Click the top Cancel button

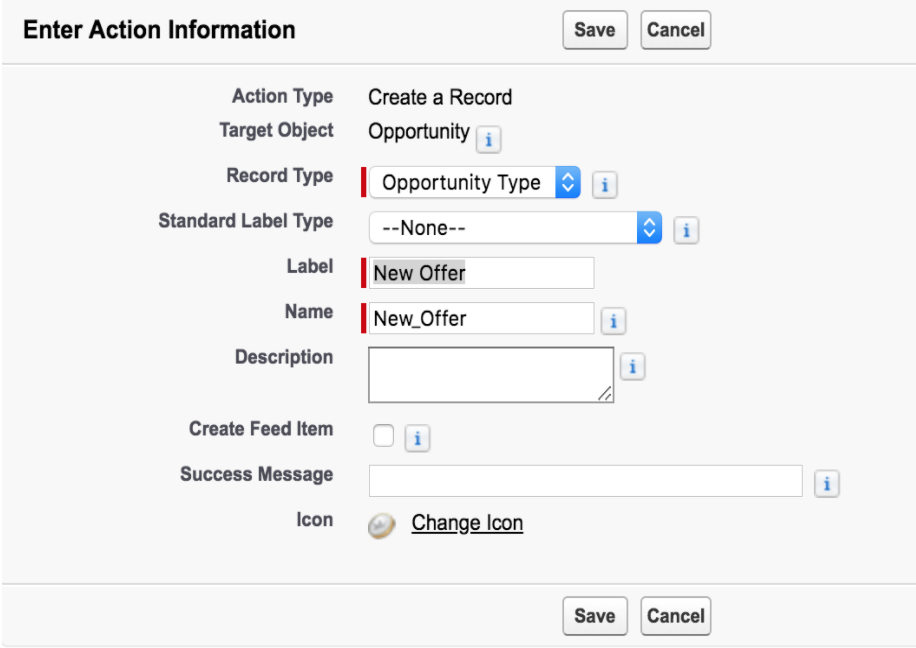(x=675, y=30)
